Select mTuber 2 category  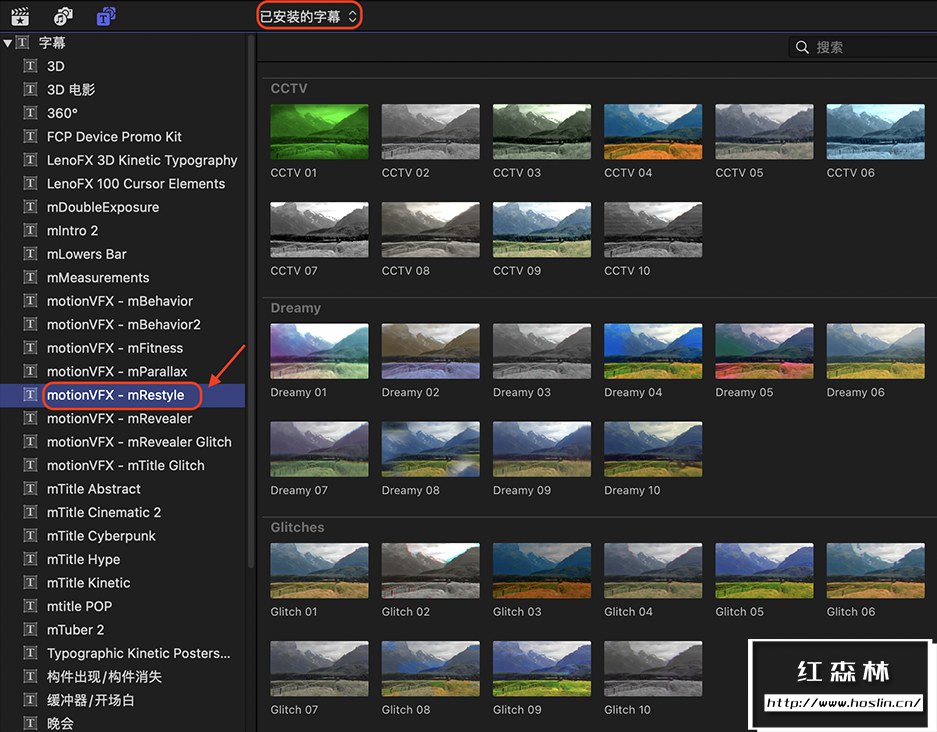point(75,630)
